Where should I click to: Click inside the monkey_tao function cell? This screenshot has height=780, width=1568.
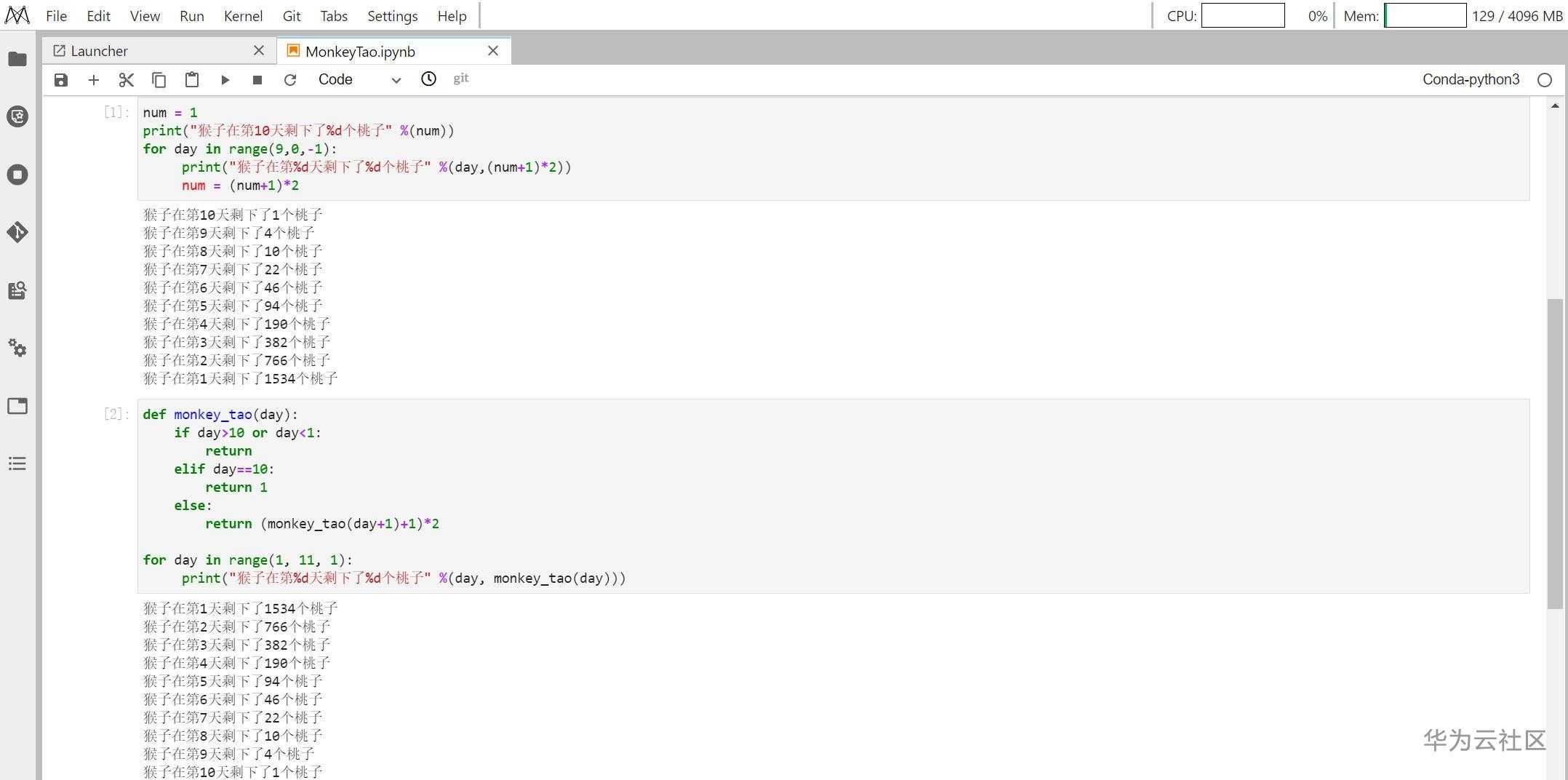point(833,496)
